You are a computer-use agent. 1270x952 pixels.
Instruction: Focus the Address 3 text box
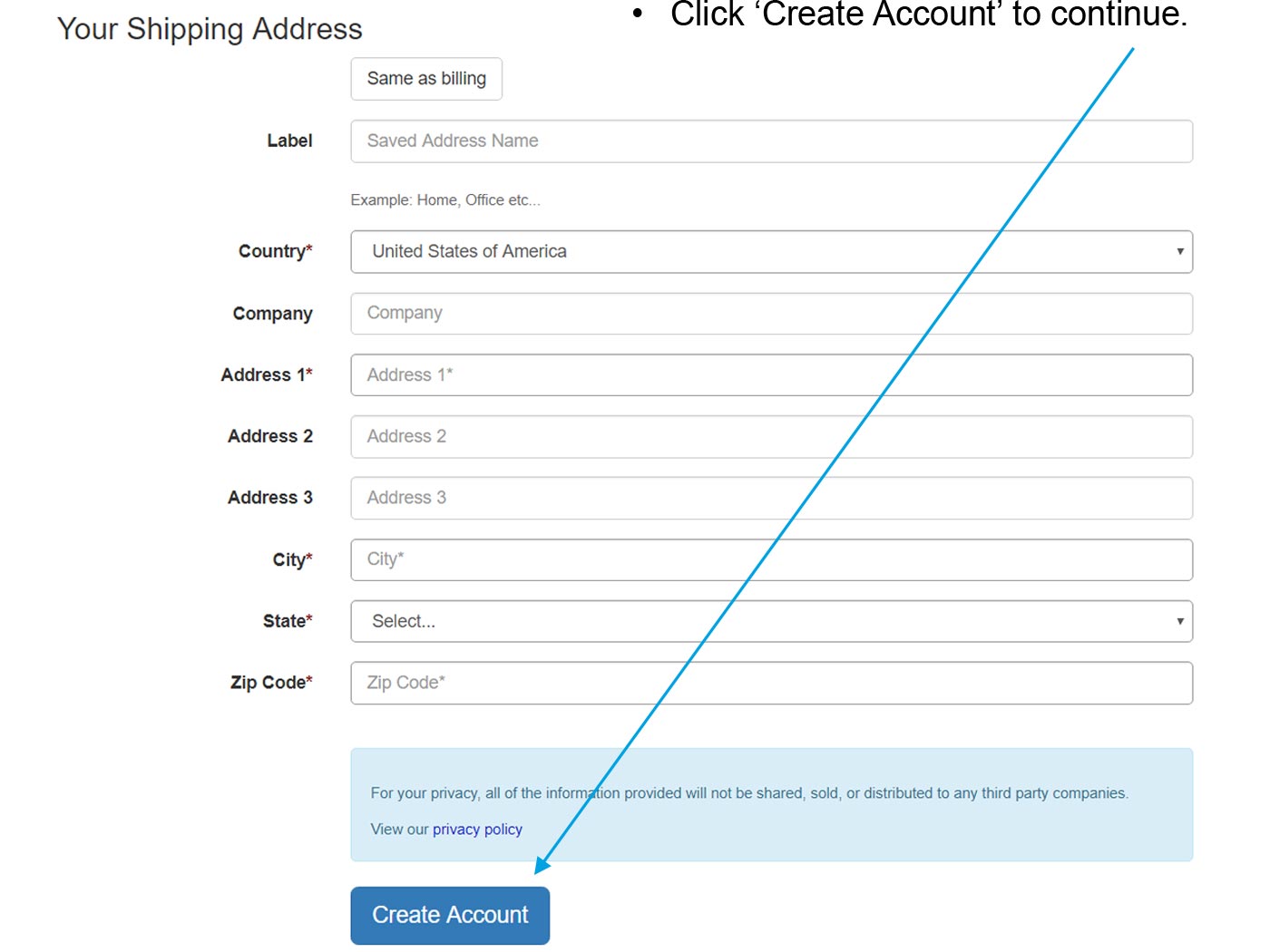pos(771,499)
